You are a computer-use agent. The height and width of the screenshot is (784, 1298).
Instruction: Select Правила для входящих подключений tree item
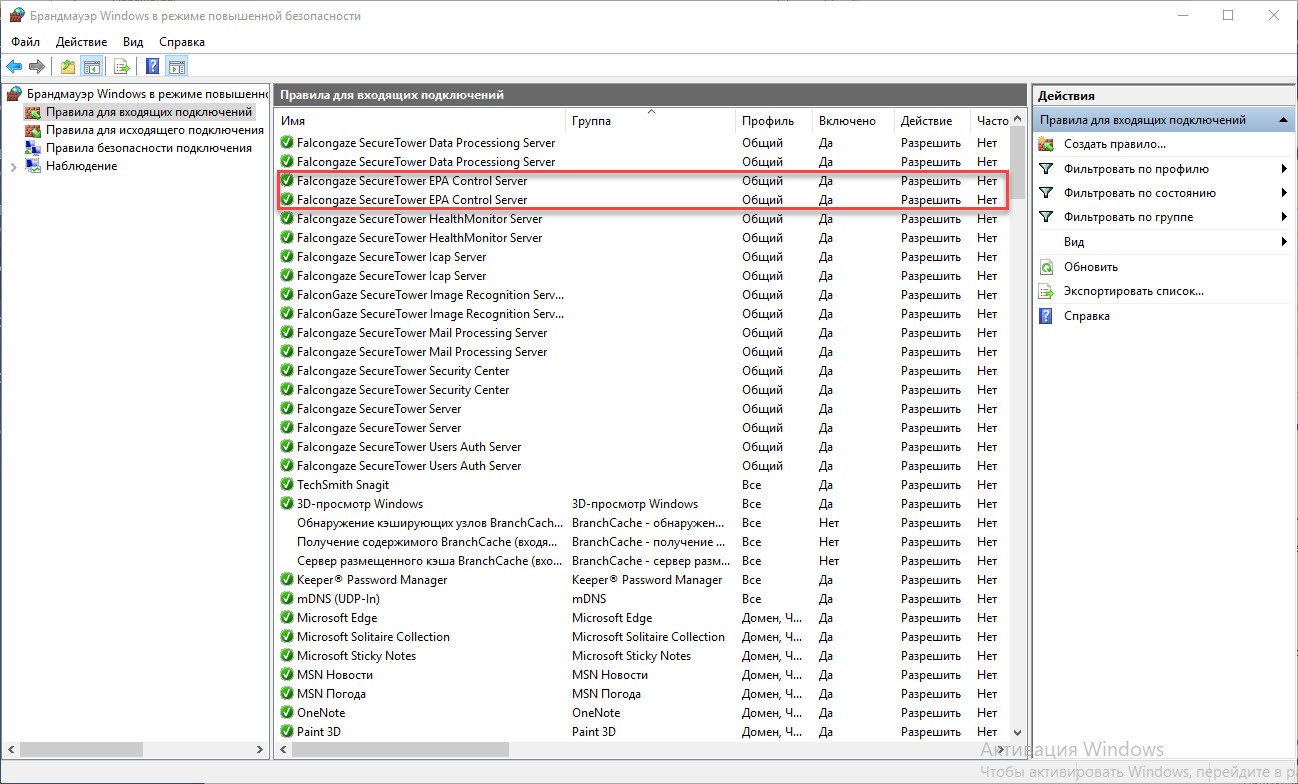(x=148, y=112)
